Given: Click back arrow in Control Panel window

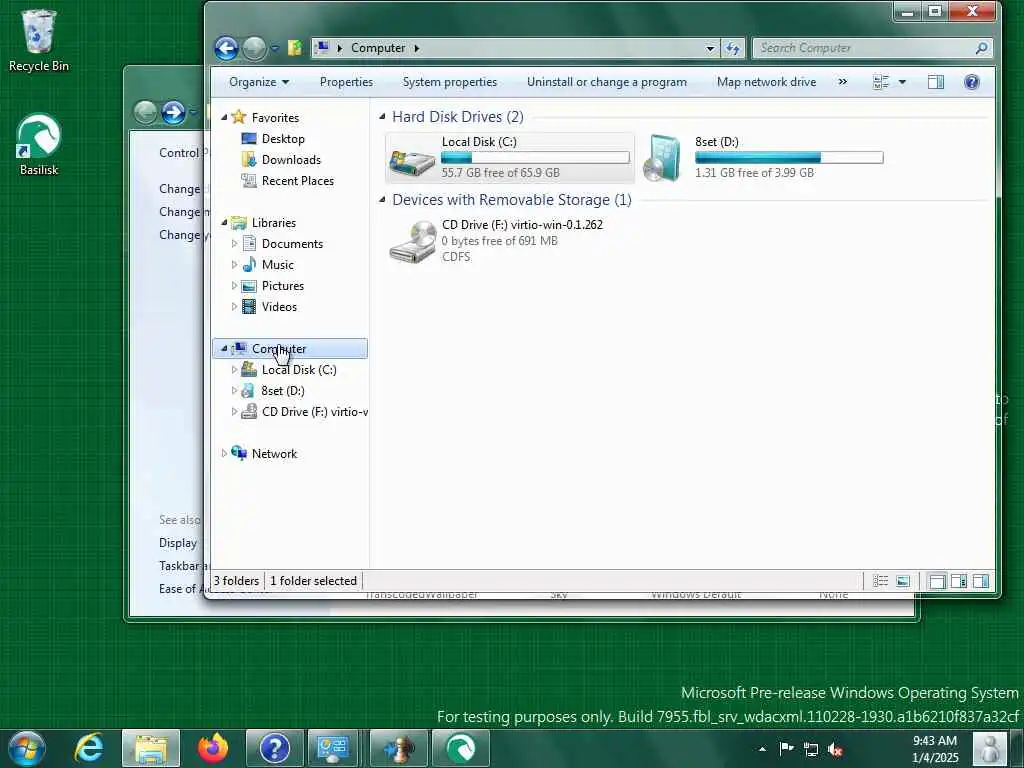Looking at the screenshot, I should pyautogui.click(x=145, y=113).
